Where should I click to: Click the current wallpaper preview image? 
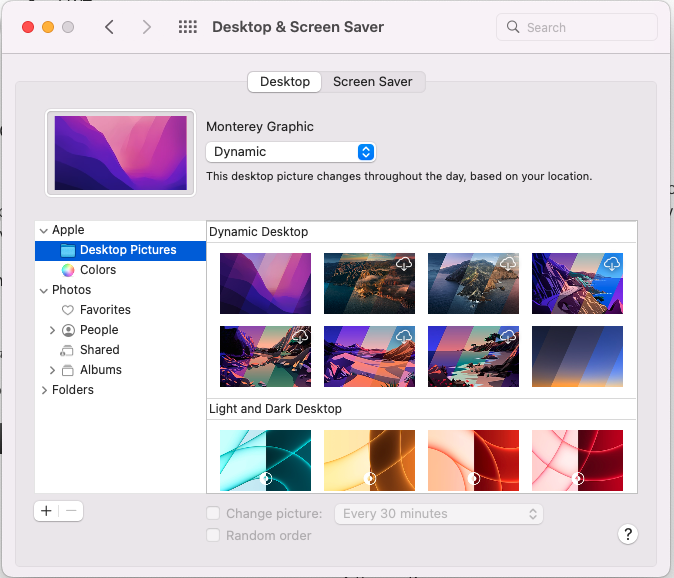pos(121,153)
